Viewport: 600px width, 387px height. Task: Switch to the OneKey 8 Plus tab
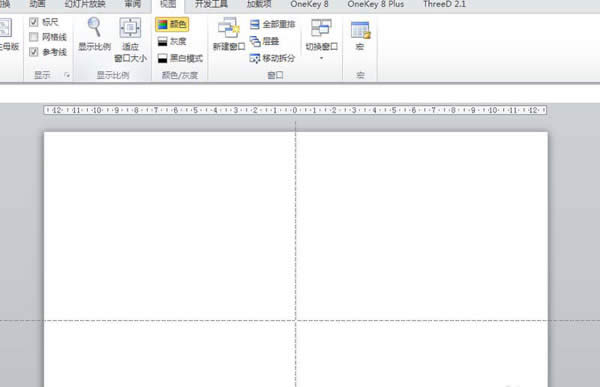pyautogui.click(x=376, y=5)
